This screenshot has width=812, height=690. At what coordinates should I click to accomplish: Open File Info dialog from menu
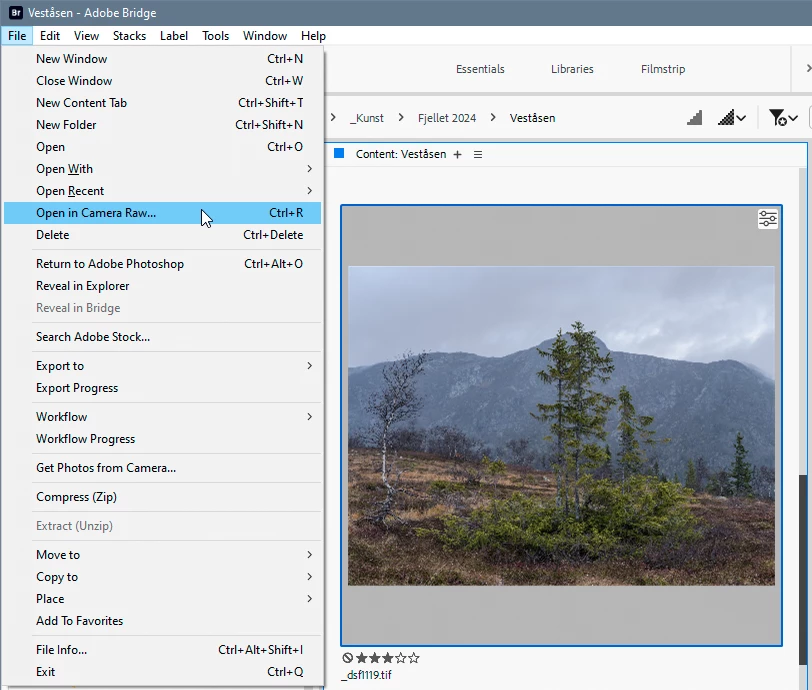coord(163,650)
